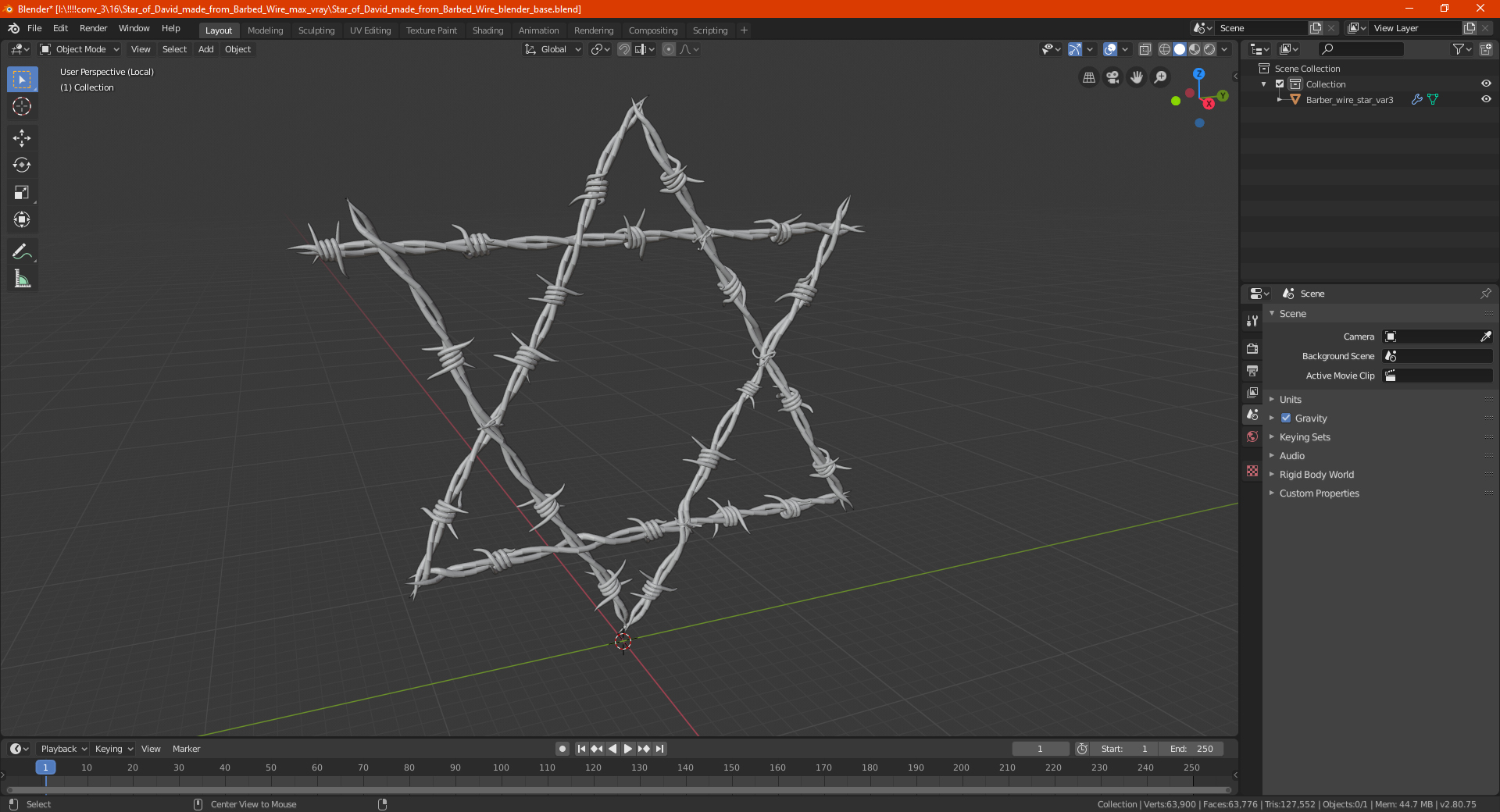Open the File menu
The width and height of the screenshot is (1500, 812).
point(34,28)
